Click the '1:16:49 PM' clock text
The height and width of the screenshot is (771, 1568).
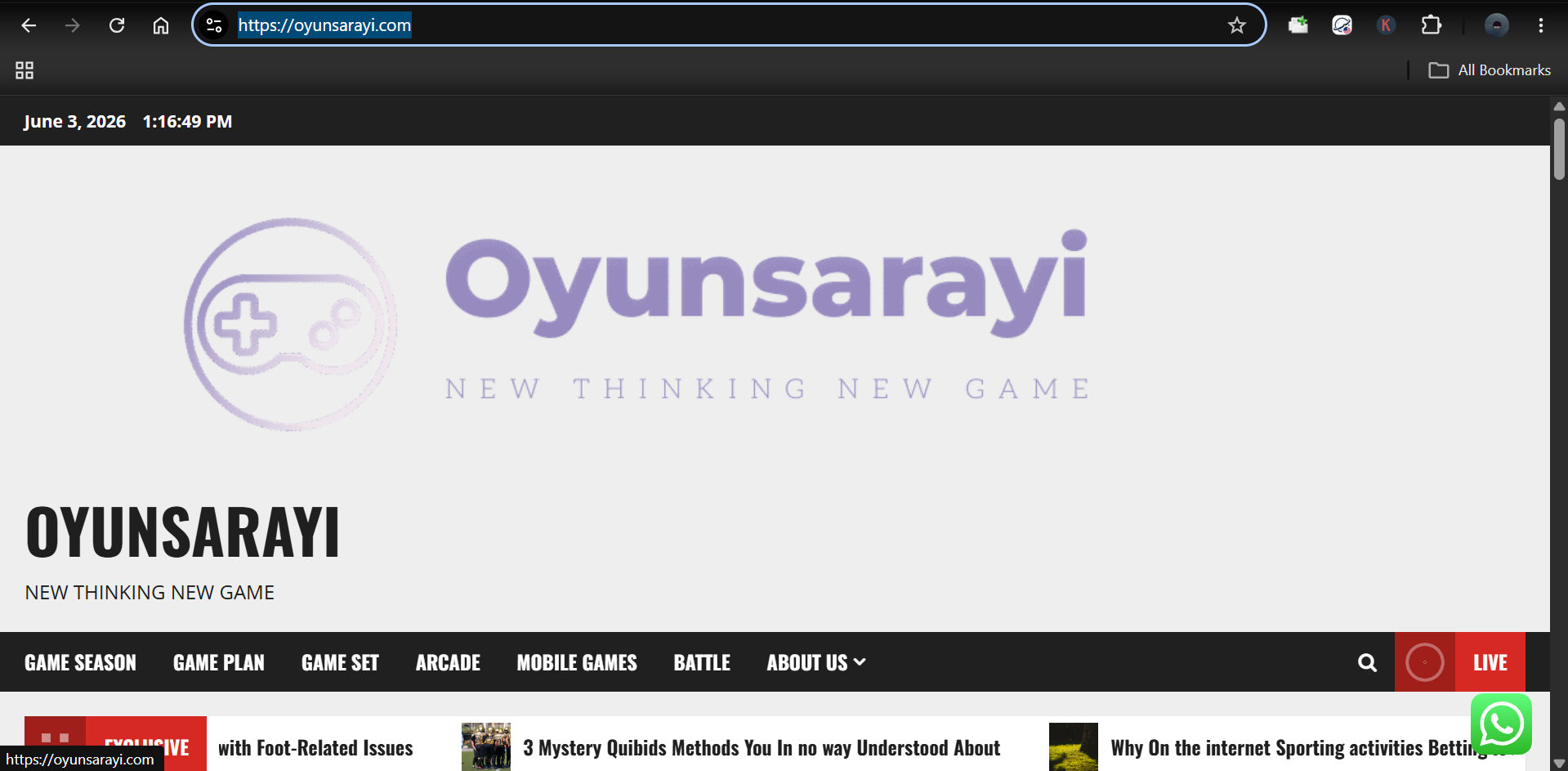point(187,122)
